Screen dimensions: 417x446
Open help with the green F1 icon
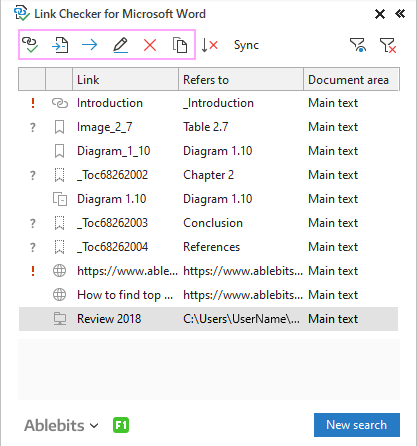(121, 425)
